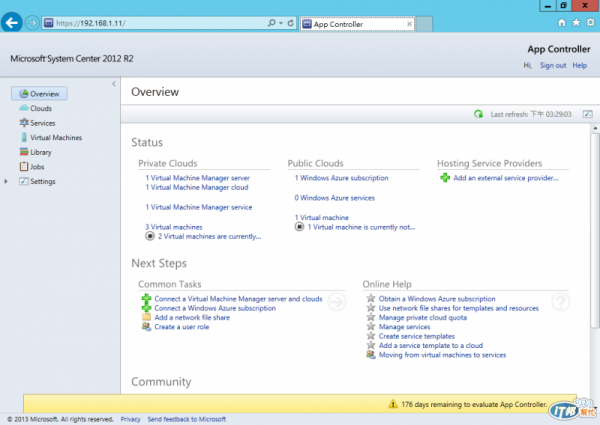Click Send feedback to Microsoft link
This screenshot has height=425, width=600.
pyautogui.click(x=187, y=419)
